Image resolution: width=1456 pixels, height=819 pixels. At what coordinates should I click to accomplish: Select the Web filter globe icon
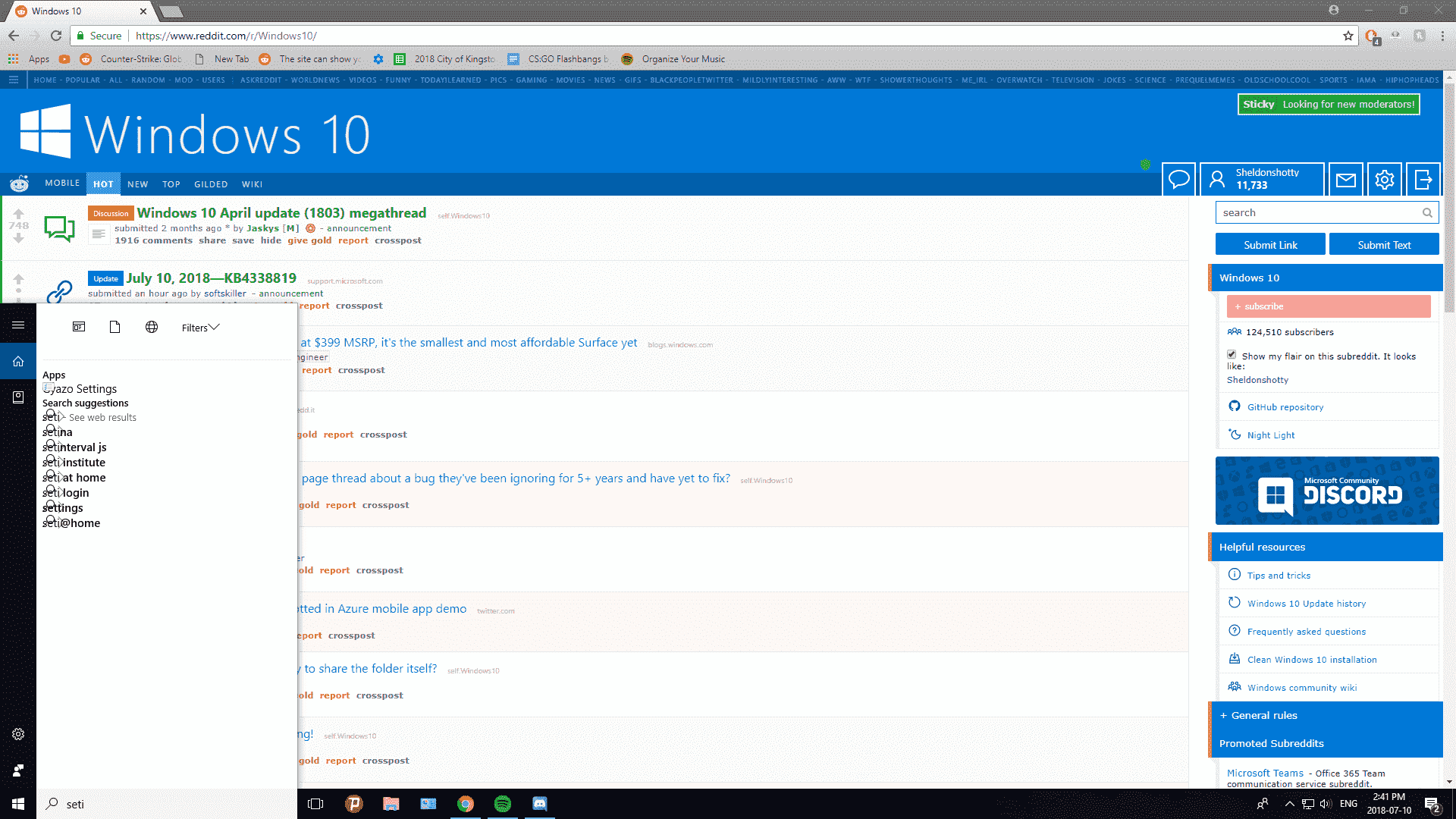coord(152,327)
